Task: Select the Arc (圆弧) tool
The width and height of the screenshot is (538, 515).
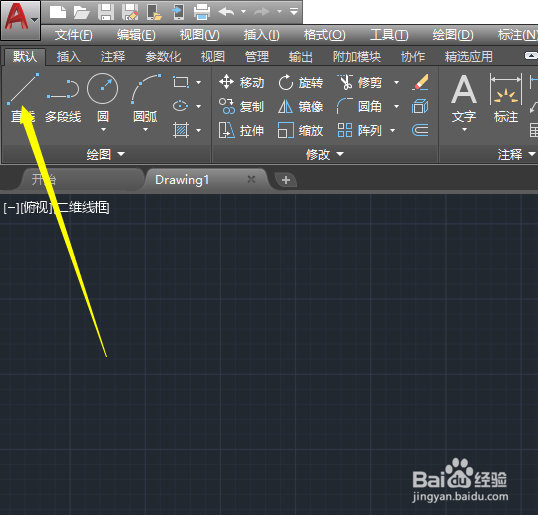Action: coord(145,98)
